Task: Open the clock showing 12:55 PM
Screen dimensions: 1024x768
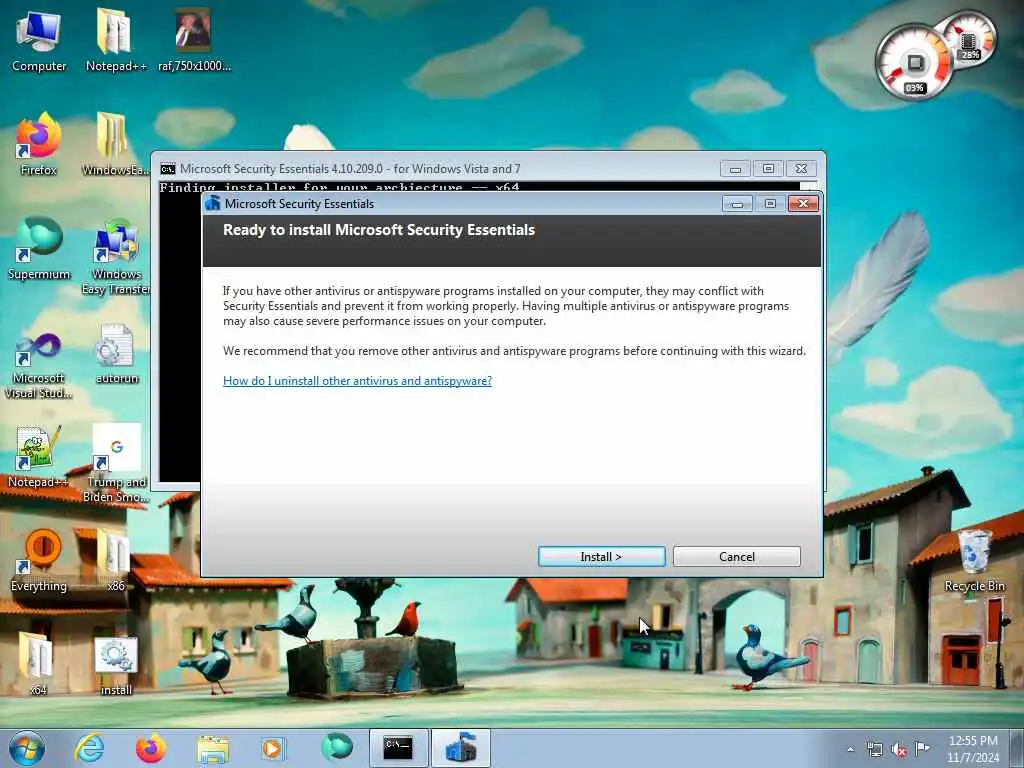Action: pyautogui.click(x=973, y=748)
